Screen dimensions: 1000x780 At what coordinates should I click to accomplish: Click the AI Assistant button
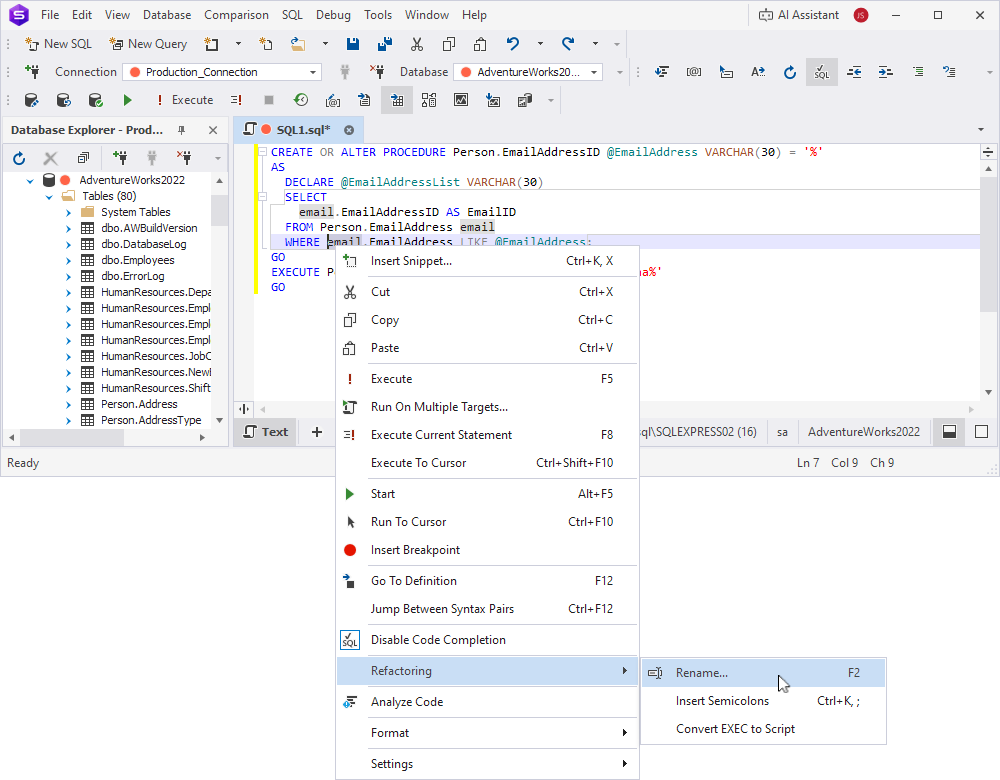(798, 15)
